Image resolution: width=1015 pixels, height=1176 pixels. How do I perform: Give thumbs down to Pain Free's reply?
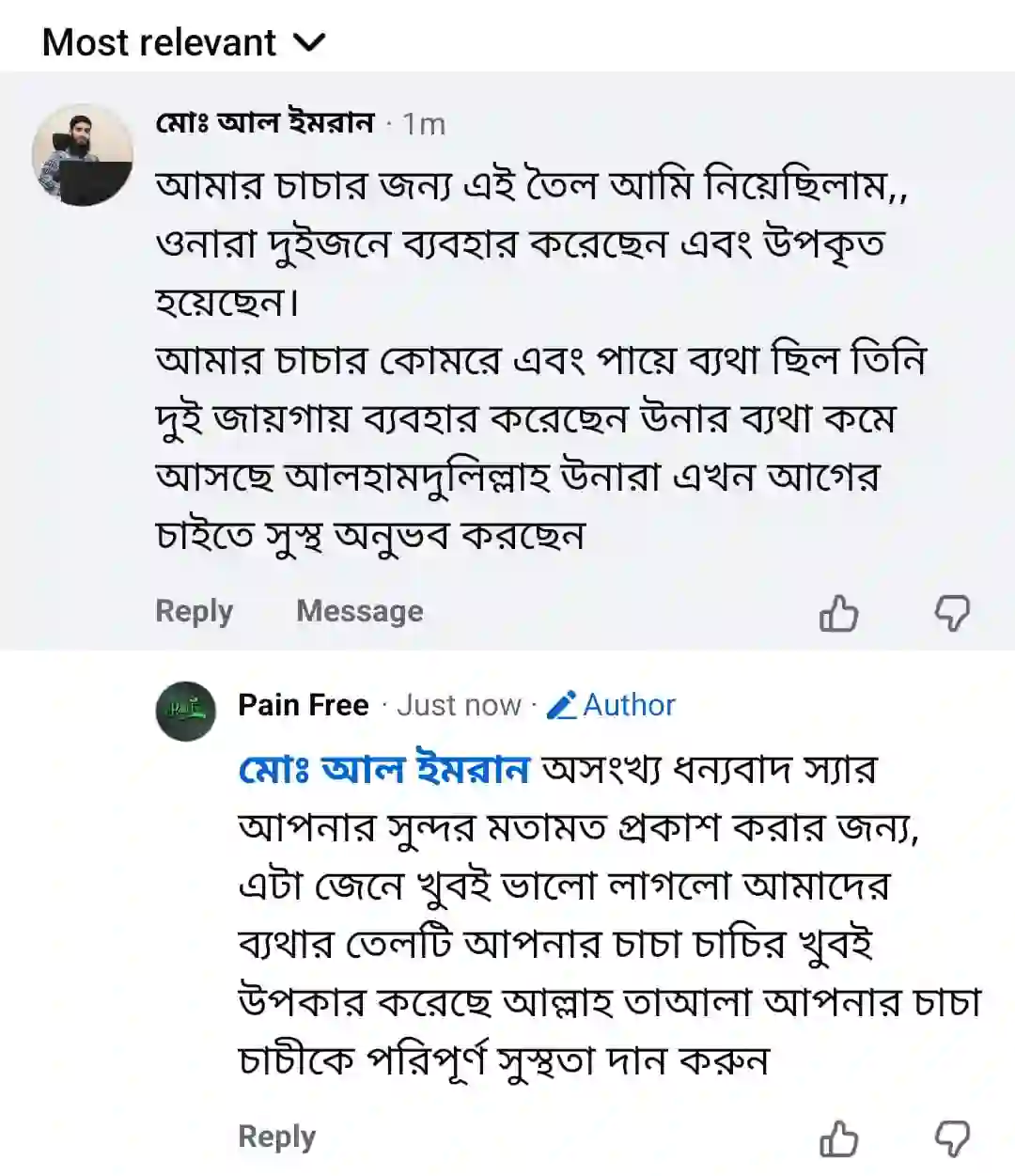951,1139
